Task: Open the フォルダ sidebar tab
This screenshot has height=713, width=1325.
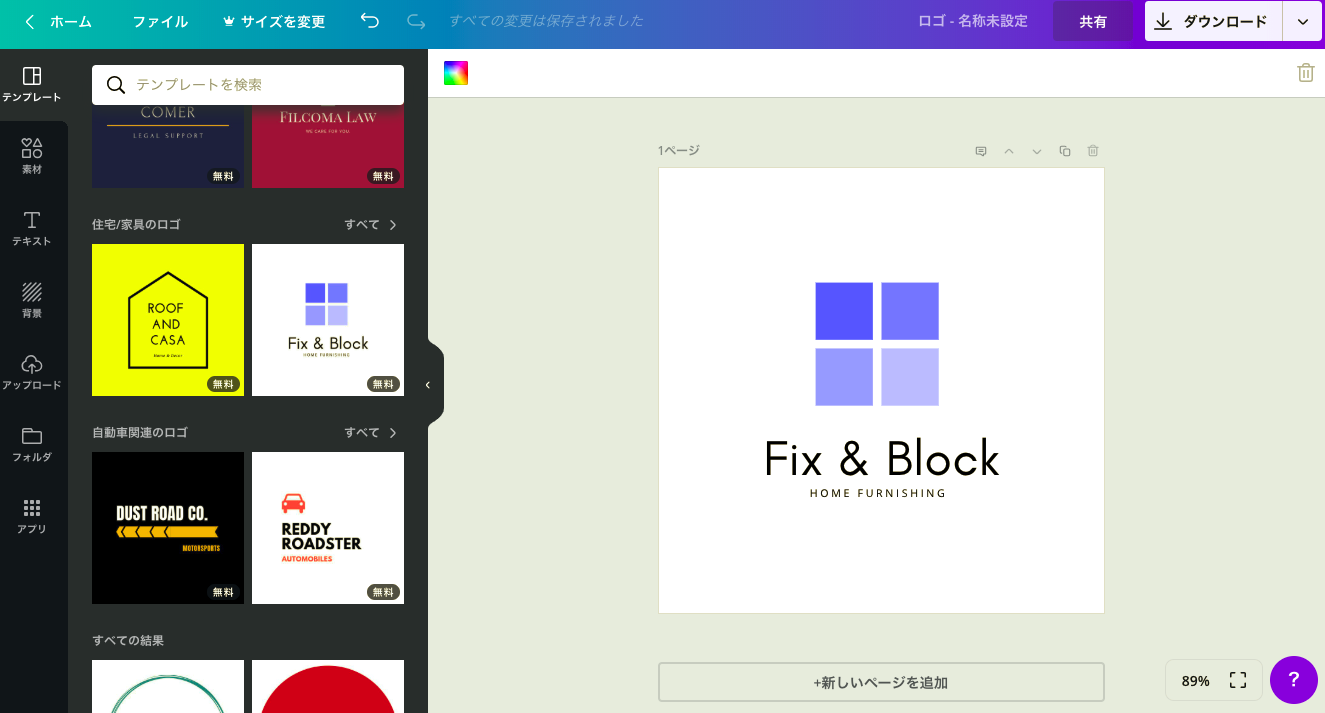Action: point(32,445)
